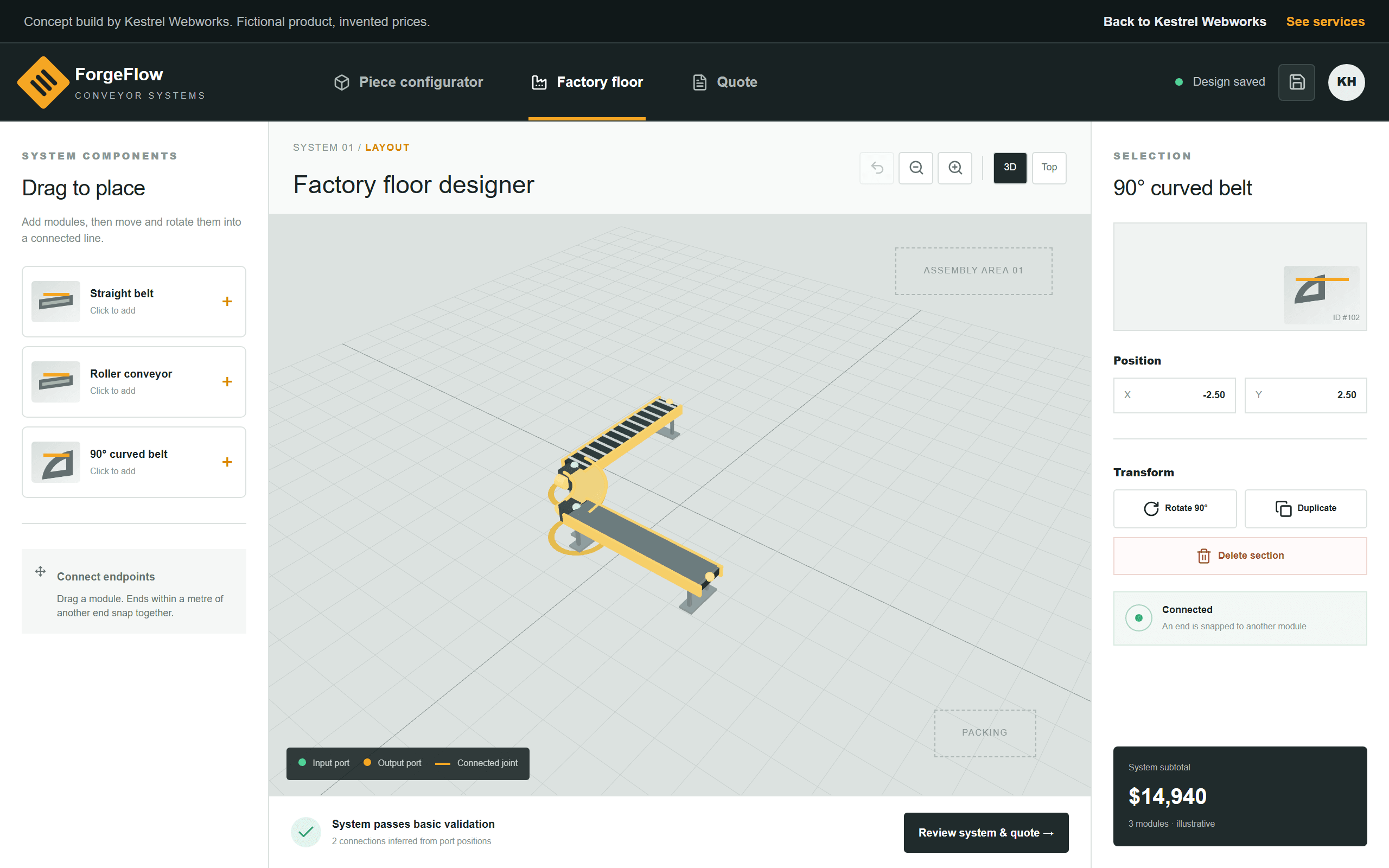Zoom in on the factory floor
Screen dimensions: 1389x868
tap(955, 168)
